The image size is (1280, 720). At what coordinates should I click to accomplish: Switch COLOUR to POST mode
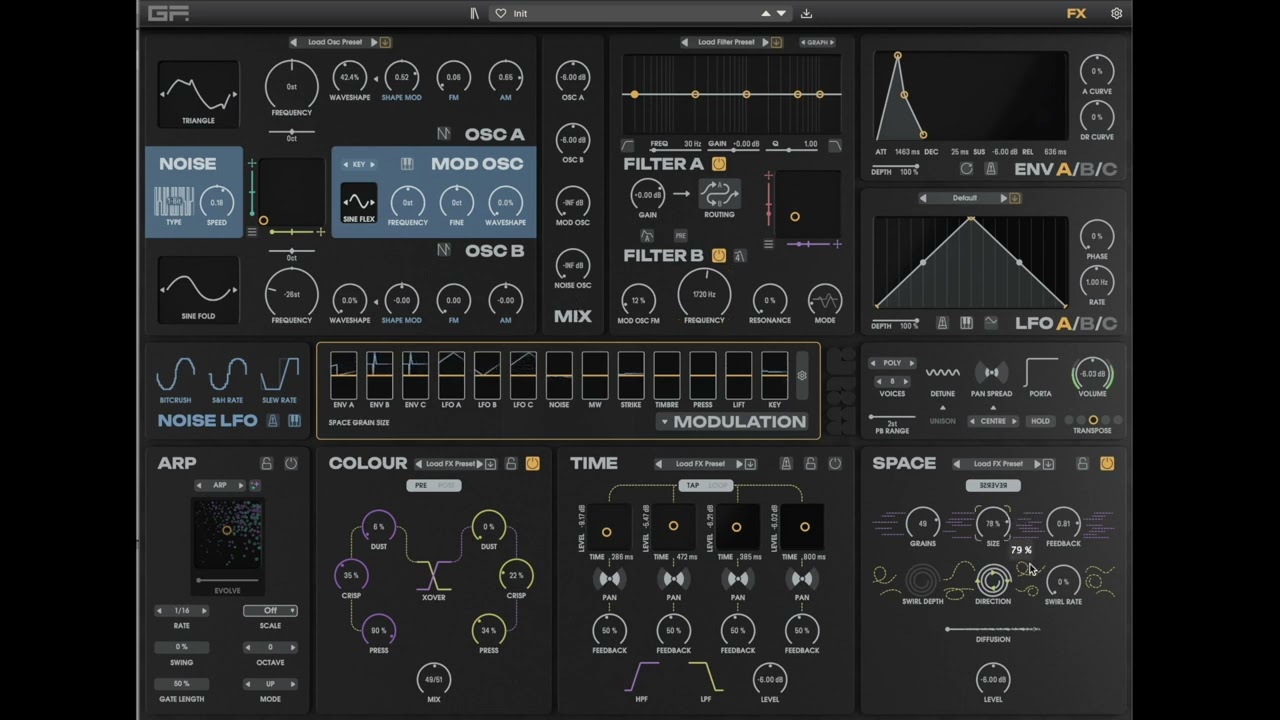(x=446, y=486)
